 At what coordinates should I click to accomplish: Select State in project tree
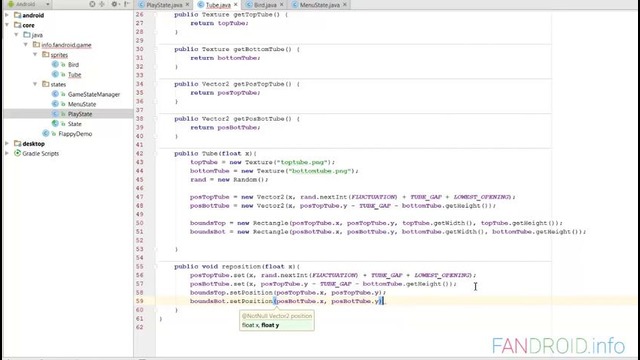coord(75,123)
